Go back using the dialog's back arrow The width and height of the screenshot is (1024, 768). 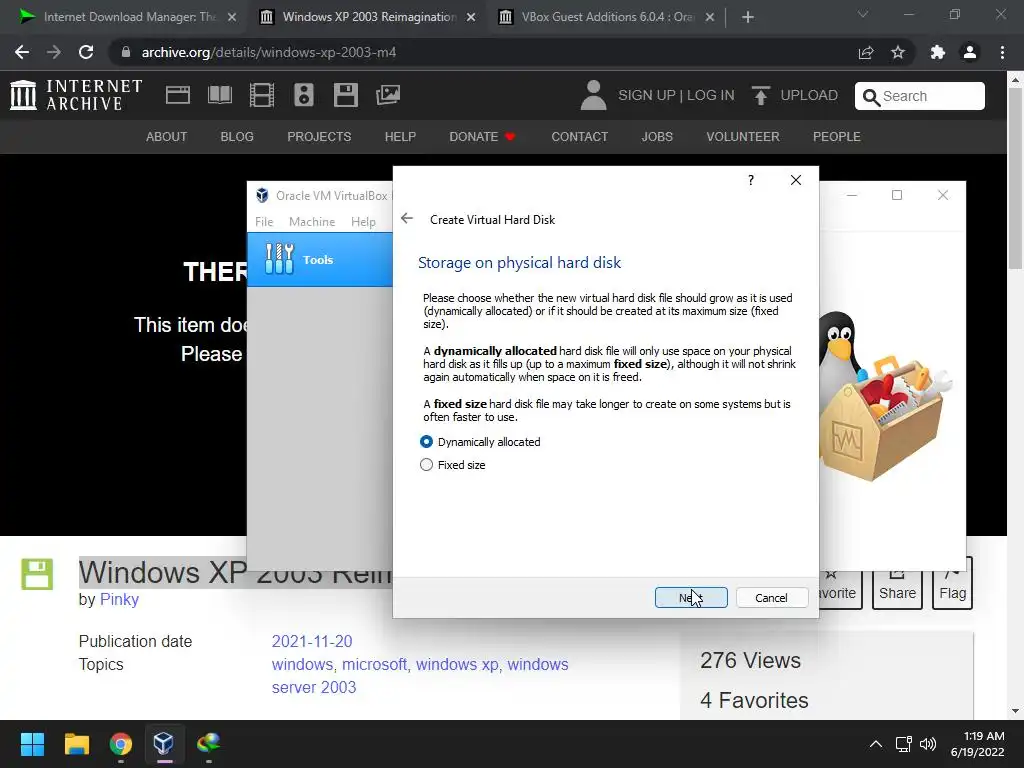(407, 219)
